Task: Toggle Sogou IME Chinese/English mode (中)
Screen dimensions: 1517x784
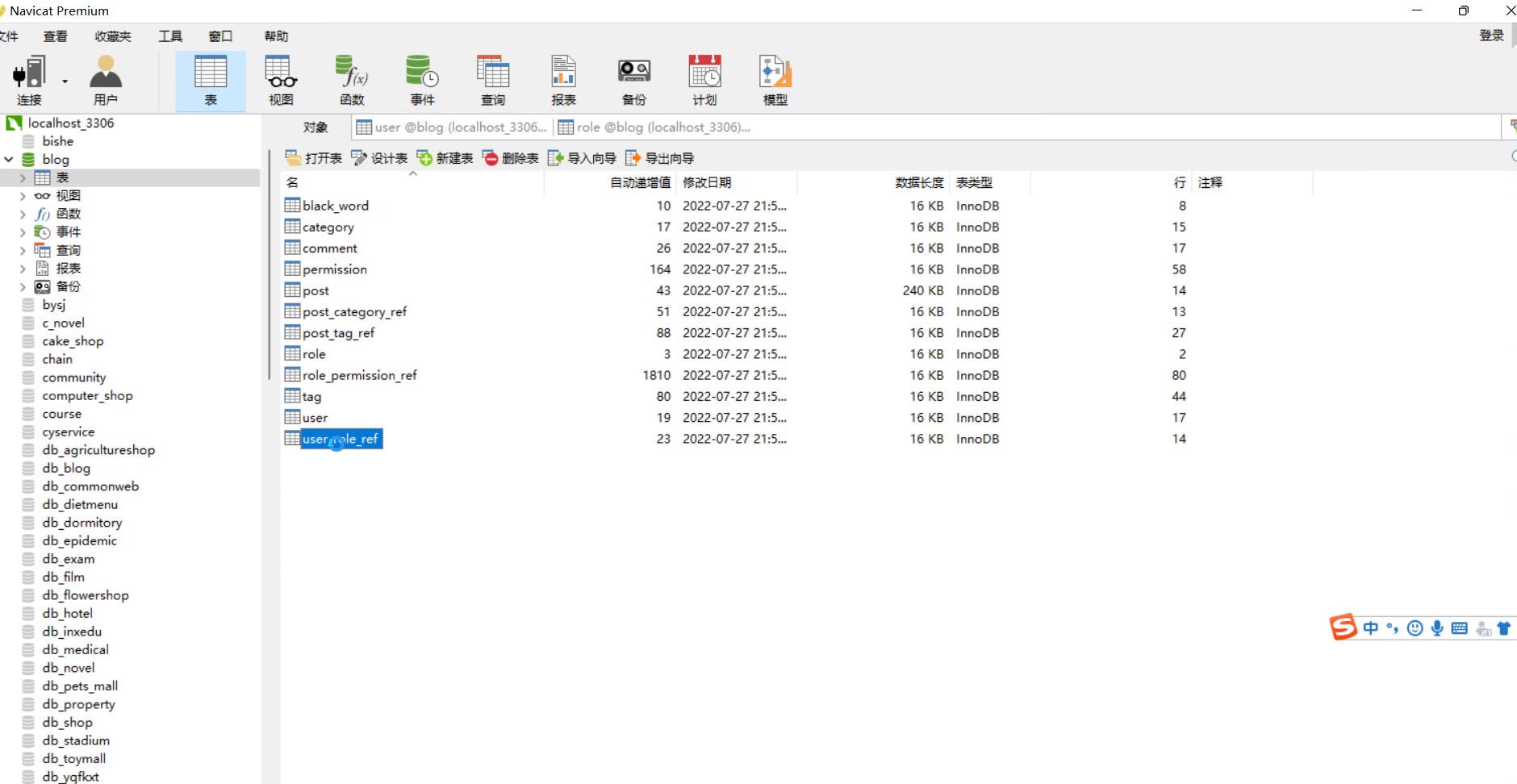Action: click(x=1371, y=628)
